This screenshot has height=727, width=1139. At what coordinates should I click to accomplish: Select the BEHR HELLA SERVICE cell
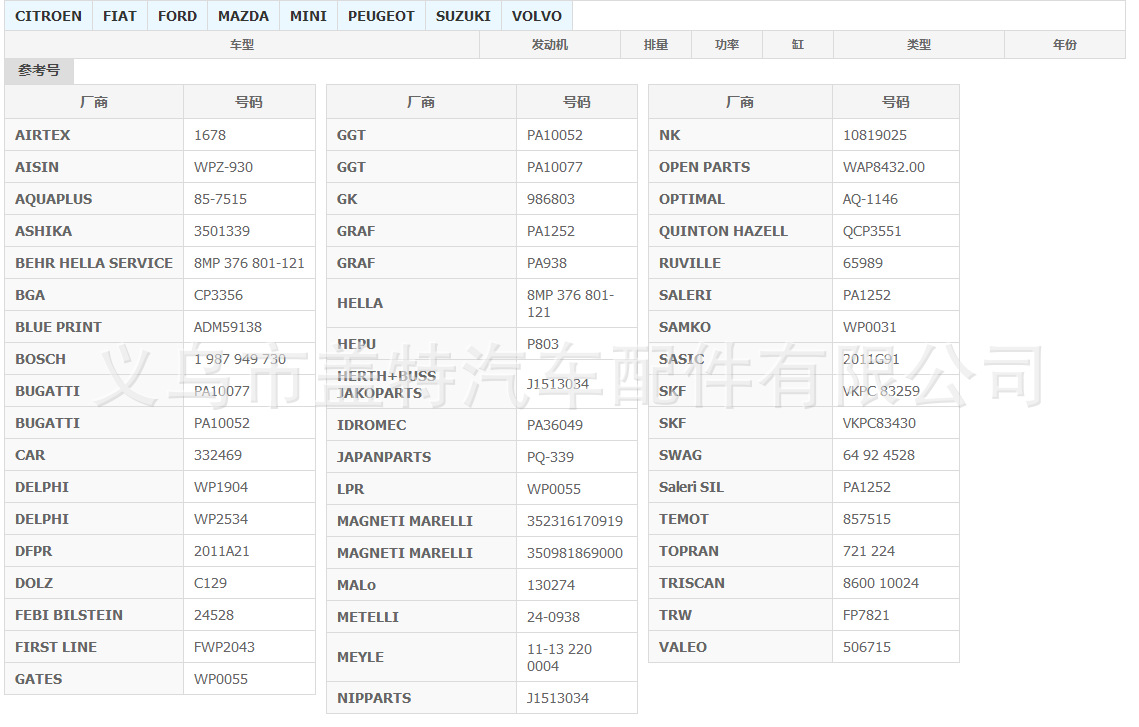[x=94, y=263]
